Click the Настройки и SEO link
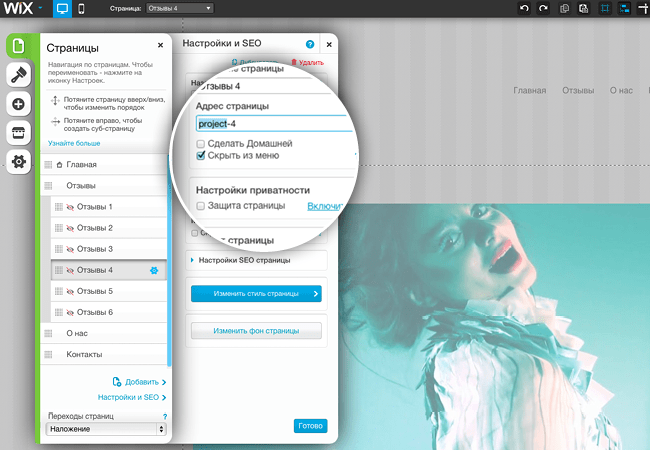The width and height of the screenshot is (650, 450). tap(132, 397)
